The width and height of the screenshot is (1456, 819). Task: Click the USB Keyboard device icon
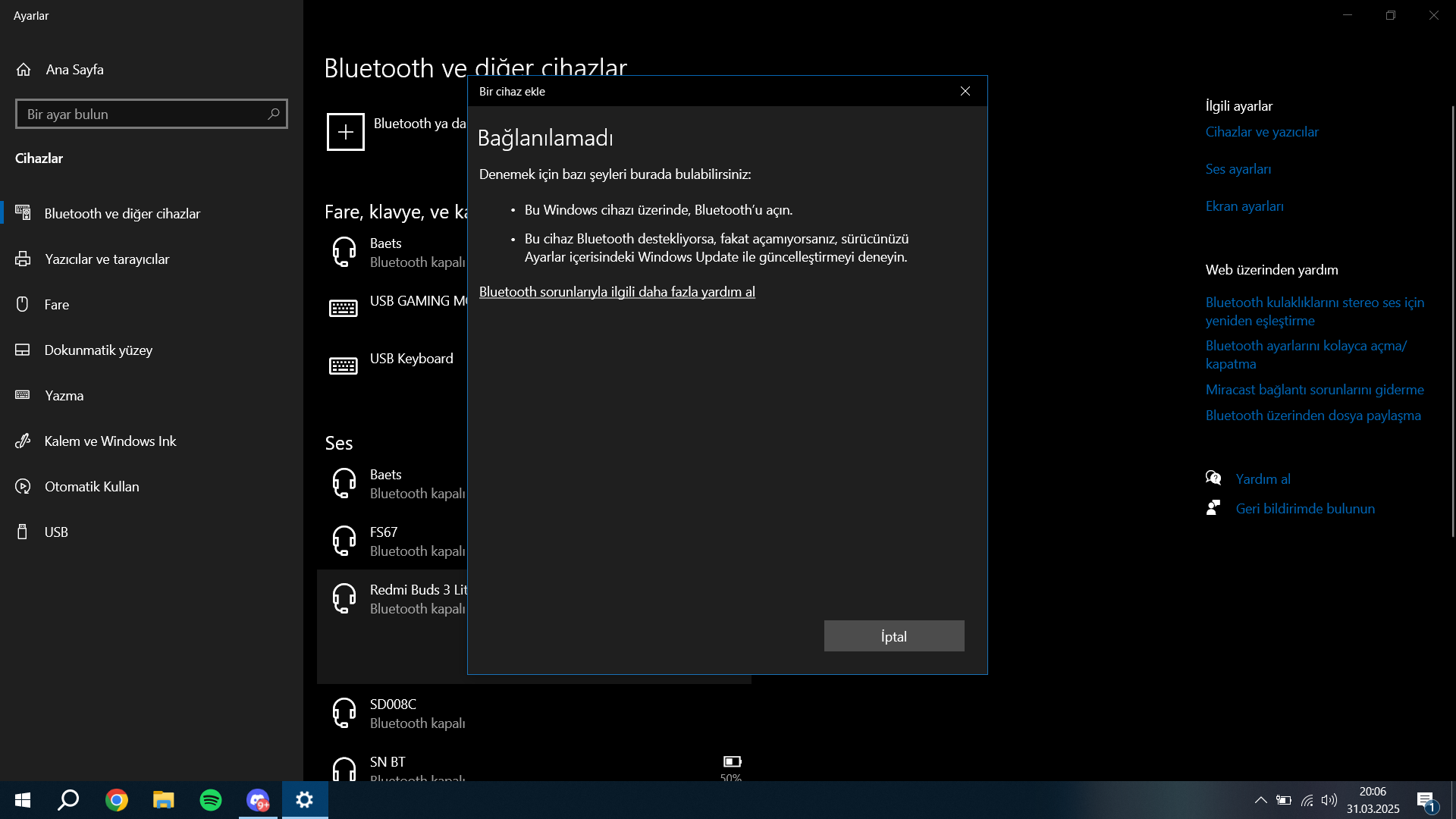[344, 366]
